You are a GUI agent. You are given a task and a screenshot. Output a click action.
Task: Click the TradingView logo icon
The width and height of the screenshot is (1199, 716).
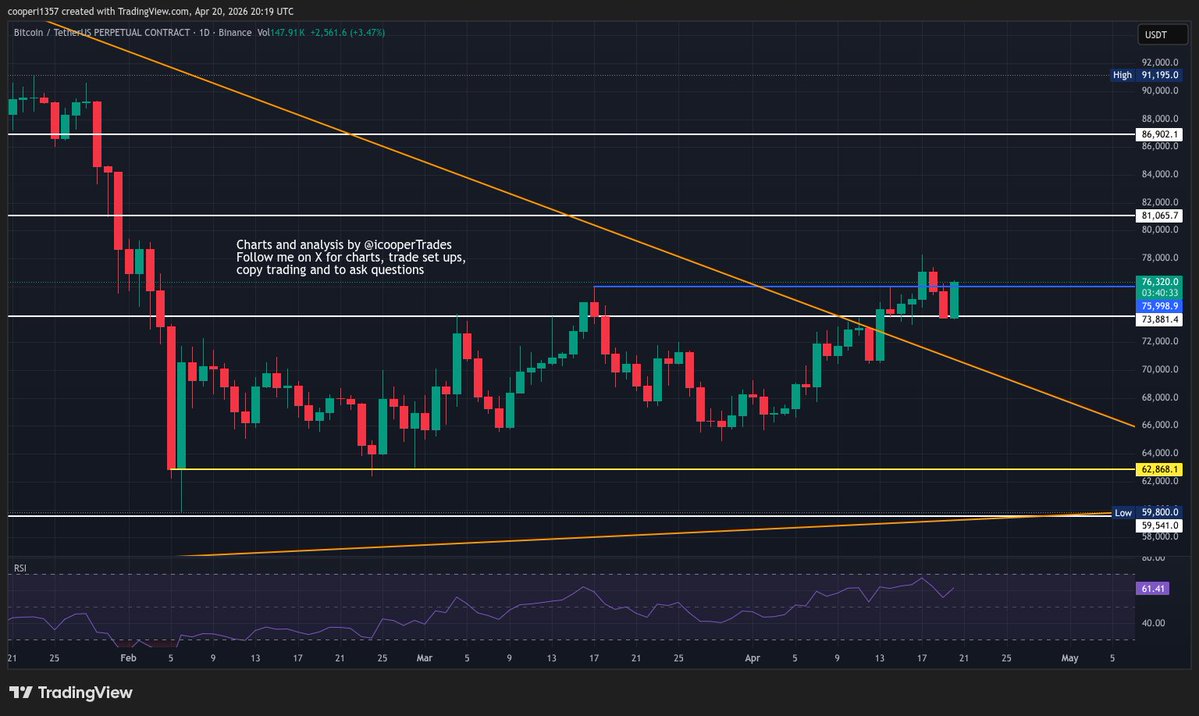(23, 692)
